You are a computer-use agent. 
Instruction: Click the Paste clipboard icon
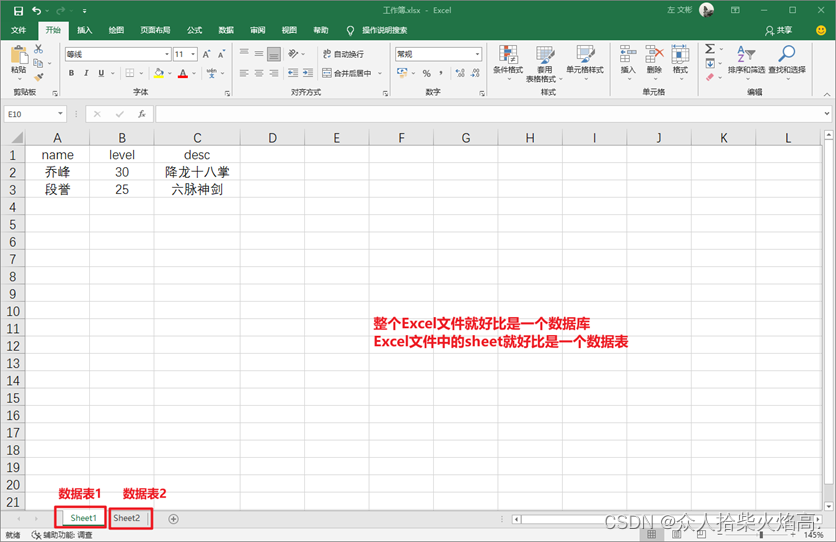tap(19, 55)
